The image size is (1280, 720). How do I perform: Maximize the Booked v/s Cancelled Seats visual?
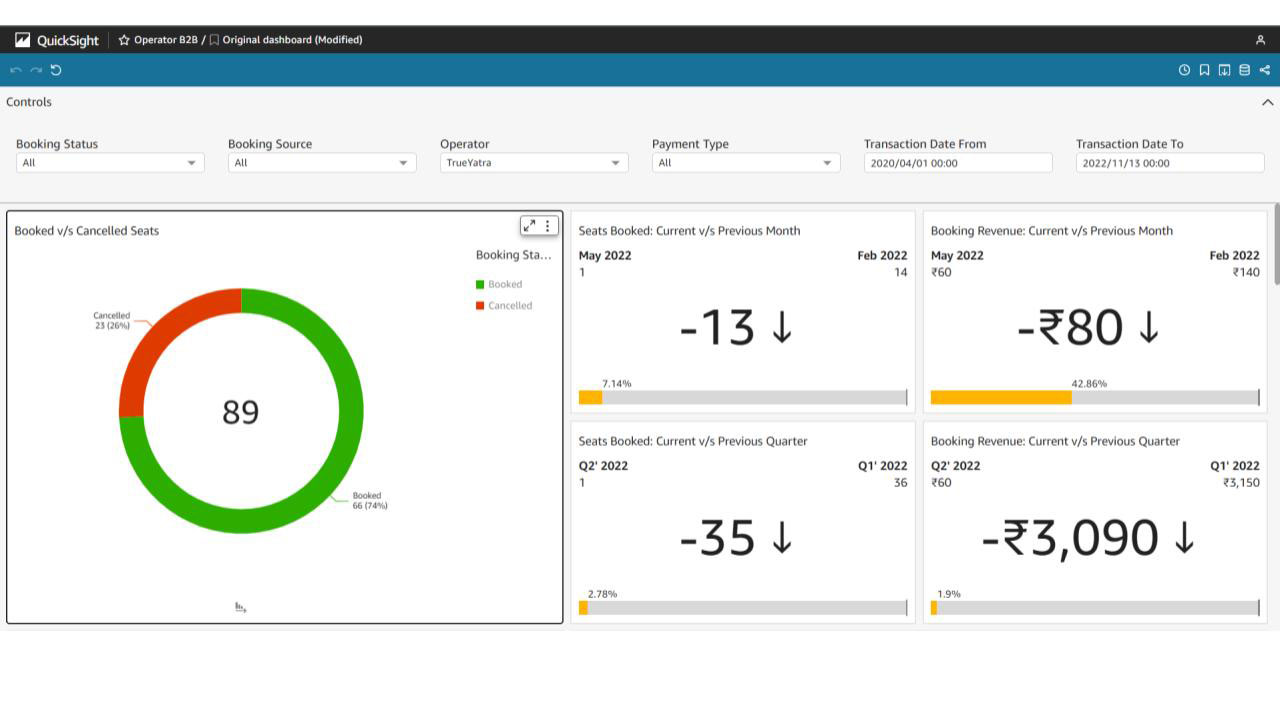click(x=530, y=226)
